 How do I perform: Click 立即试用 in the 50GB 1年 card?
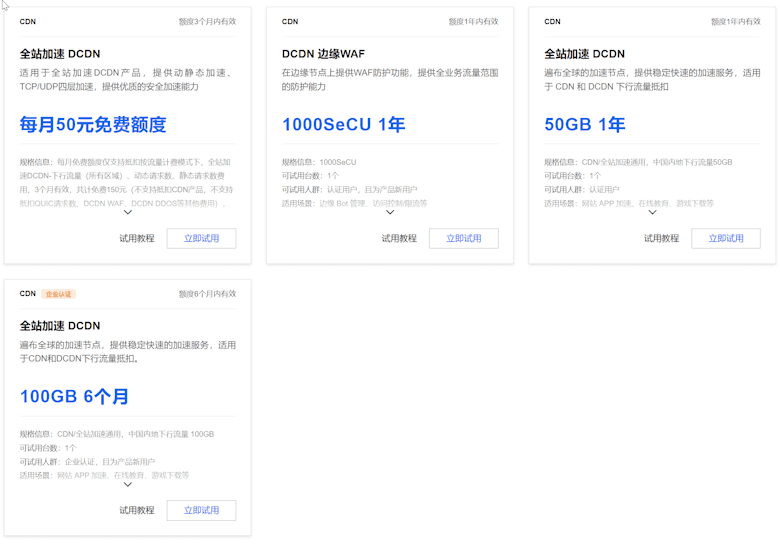[726, 238]
